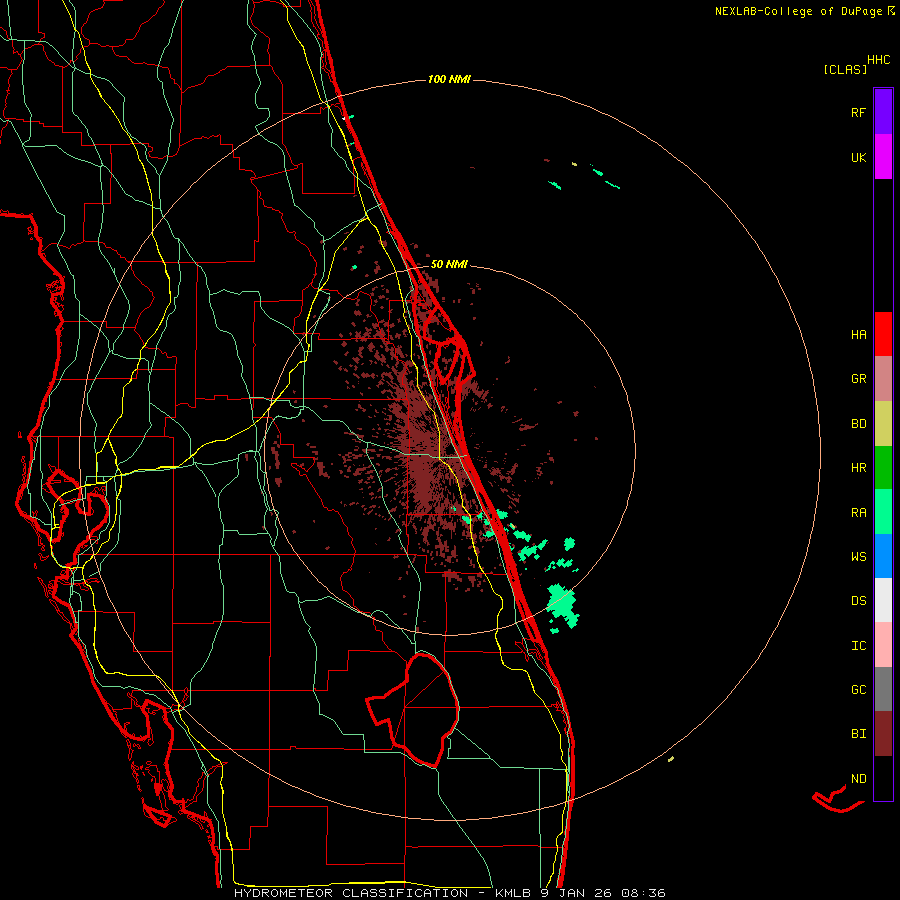Pick the HR green legend swatch

coord(883,468)
